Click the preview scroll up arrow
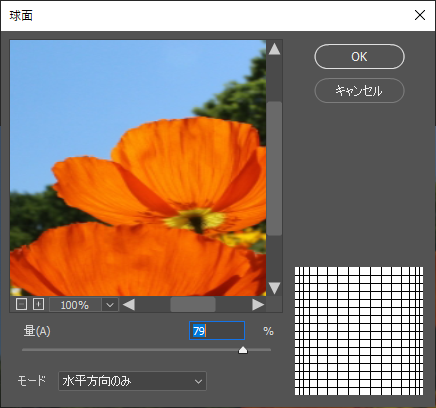 point(274,49)
